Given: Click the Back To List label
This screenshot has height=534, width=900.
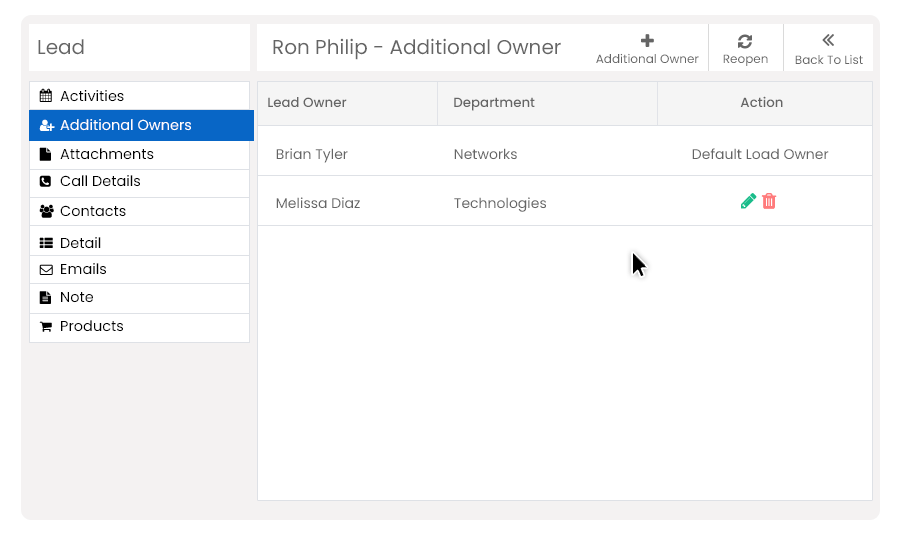Looking at the screenshot, I should click(828, 60).
